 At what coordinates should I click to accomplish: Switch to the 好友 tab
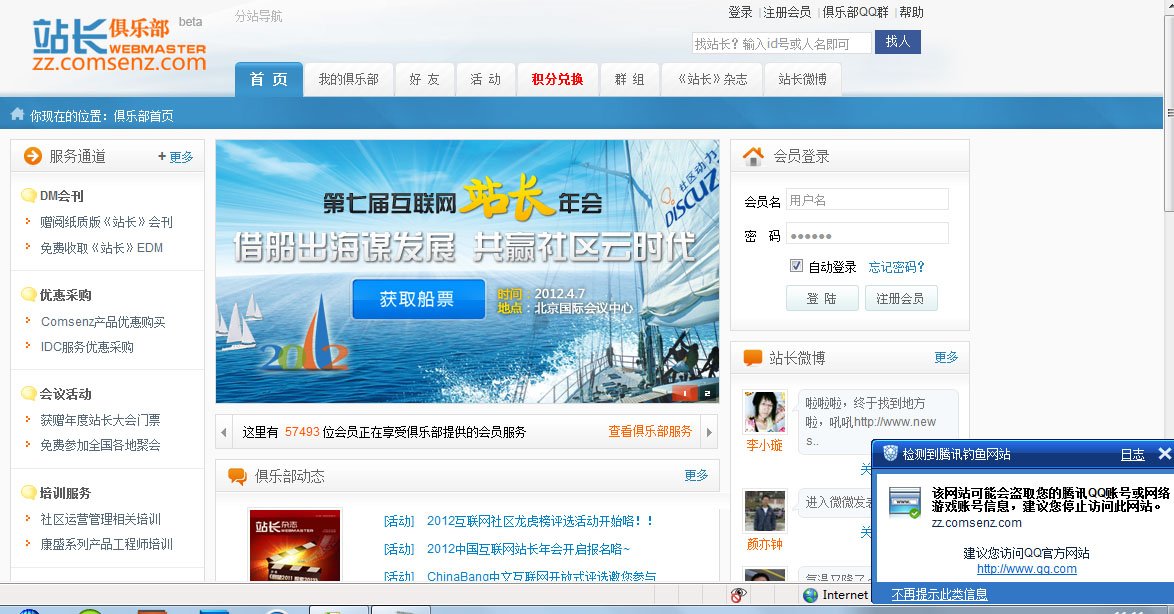pos(425,79)
